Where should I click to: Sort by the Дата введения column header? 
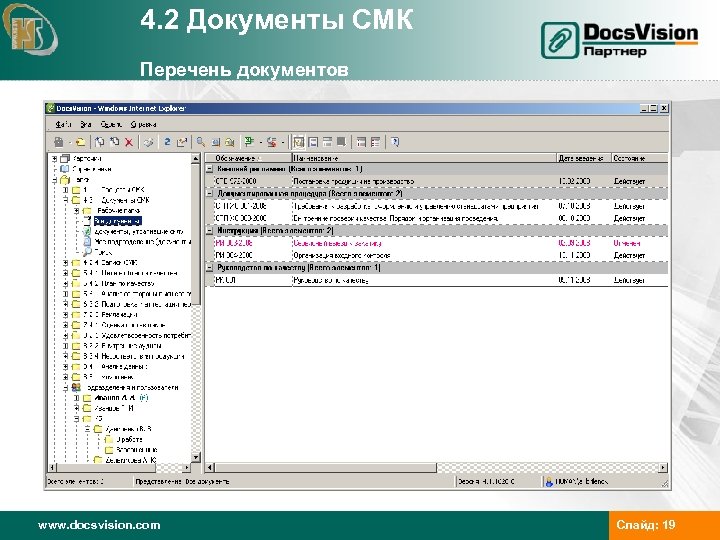pos(584,158)
